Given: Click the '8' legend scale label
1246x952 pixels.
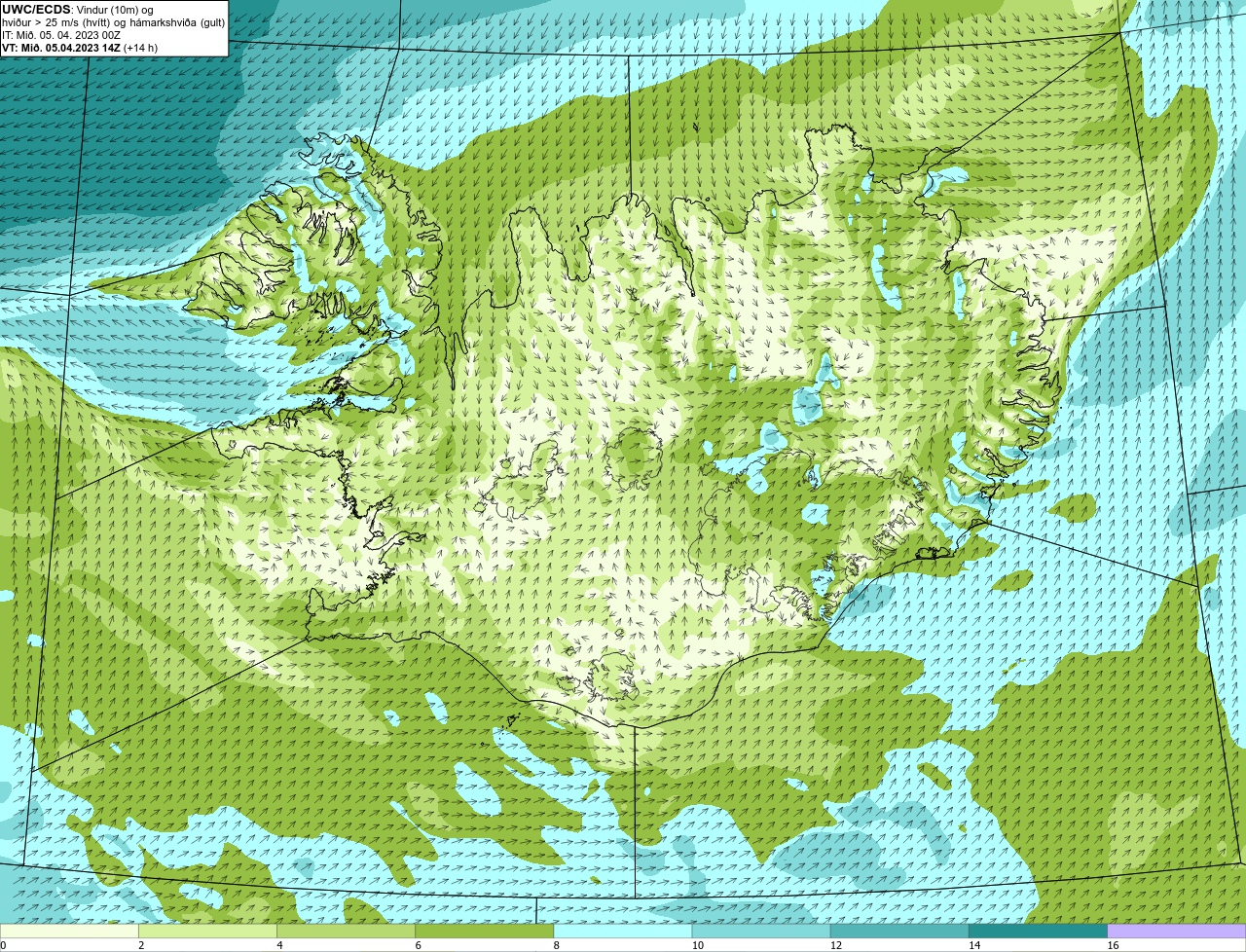Looking at the screenshot, I should (x=557, y=945).
